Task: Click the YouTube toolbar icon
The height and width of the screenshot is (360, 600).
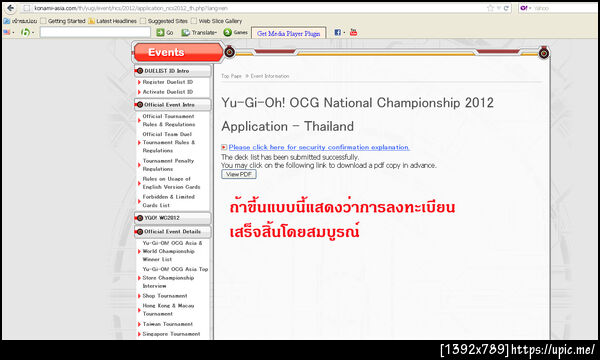Action: (354, 32)
